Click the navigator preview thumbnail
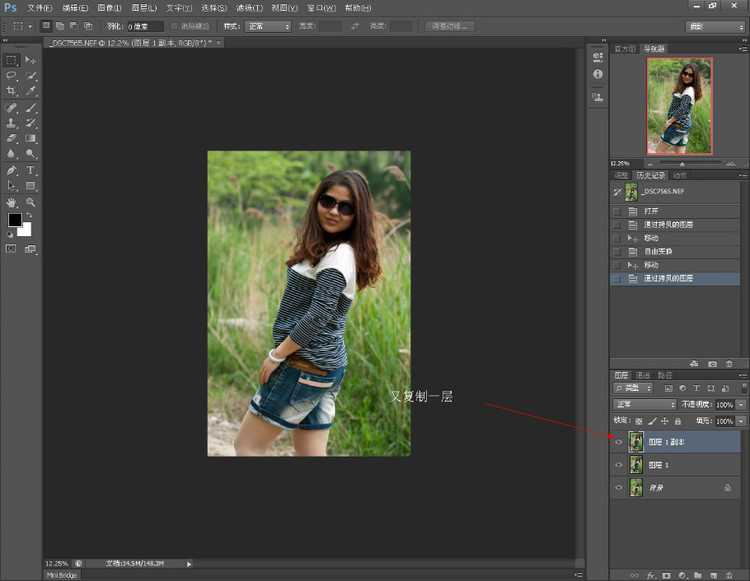The width and height of the screenshot is (750, 581). click(x=679, y=106)
